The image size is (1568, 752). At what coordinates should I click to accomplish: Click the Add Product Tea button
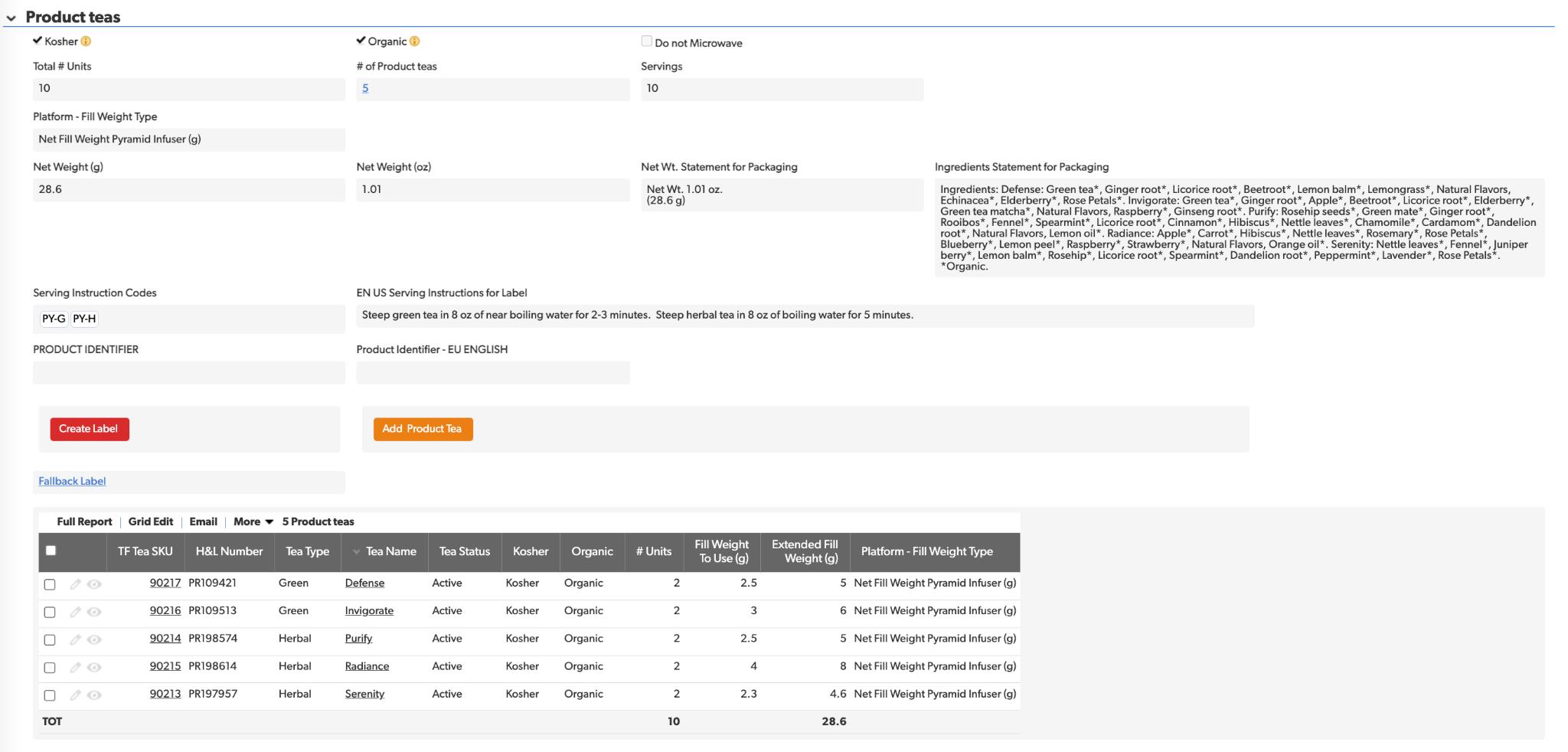click(423, 429)
